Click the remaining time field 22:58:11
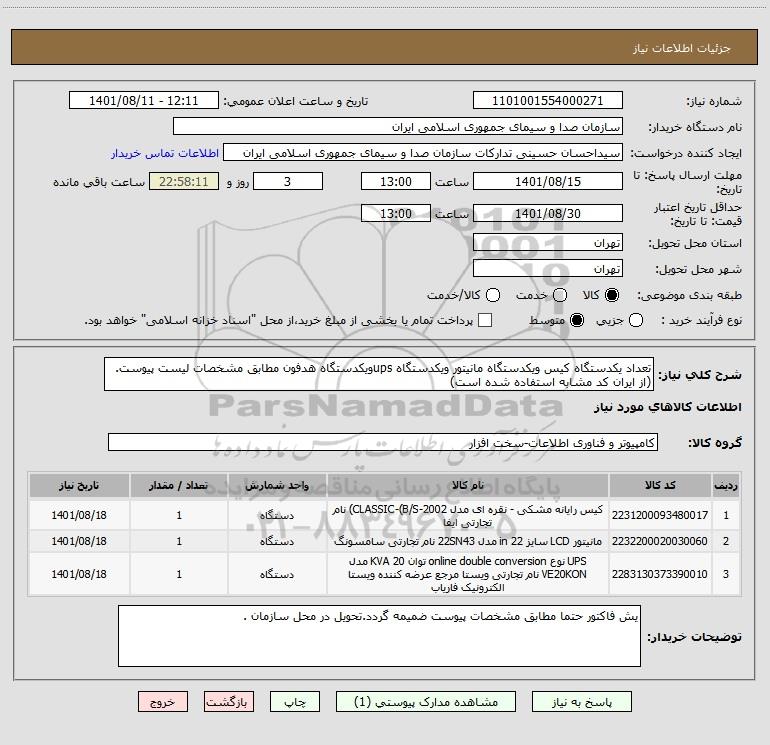Screen dimensions: 770x745 [184, 181]
